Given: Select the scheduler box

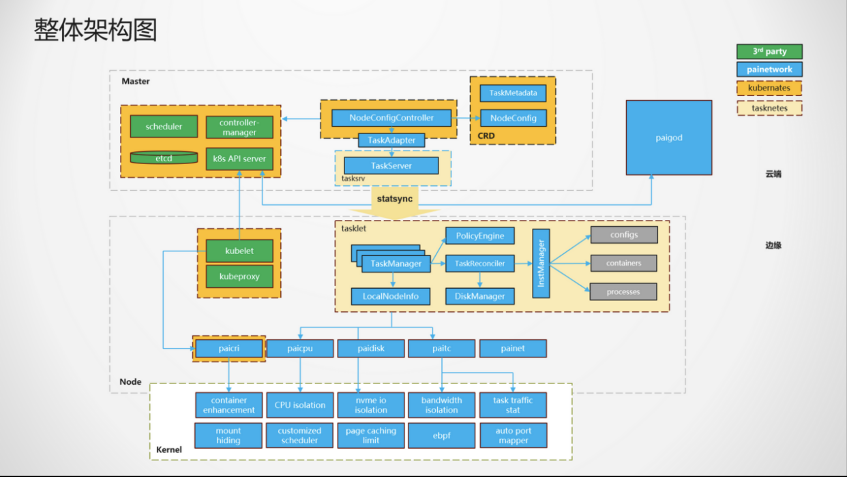Looking at the screenshot, I should tap(164, 126).
